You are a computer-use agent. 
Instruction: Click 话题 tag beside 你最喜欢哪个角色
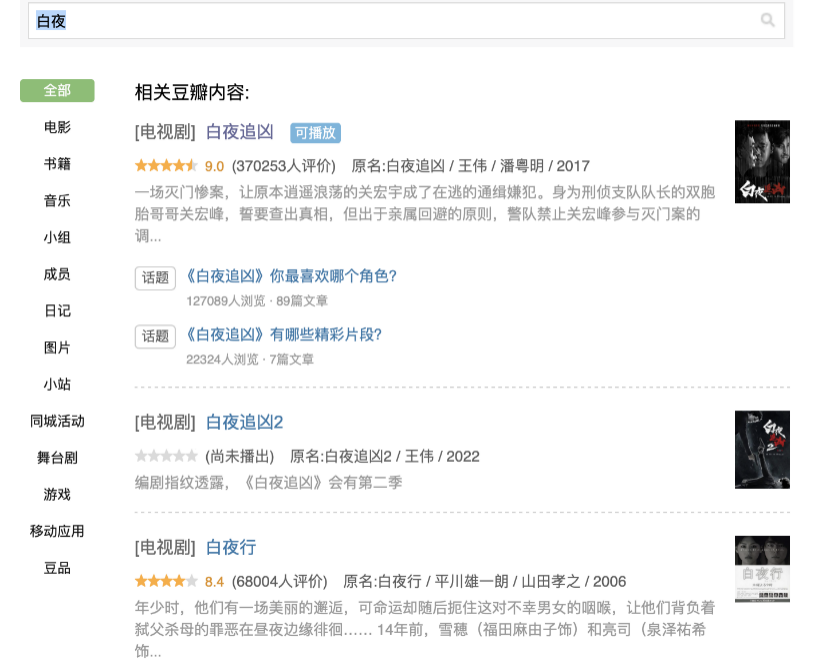155,278
